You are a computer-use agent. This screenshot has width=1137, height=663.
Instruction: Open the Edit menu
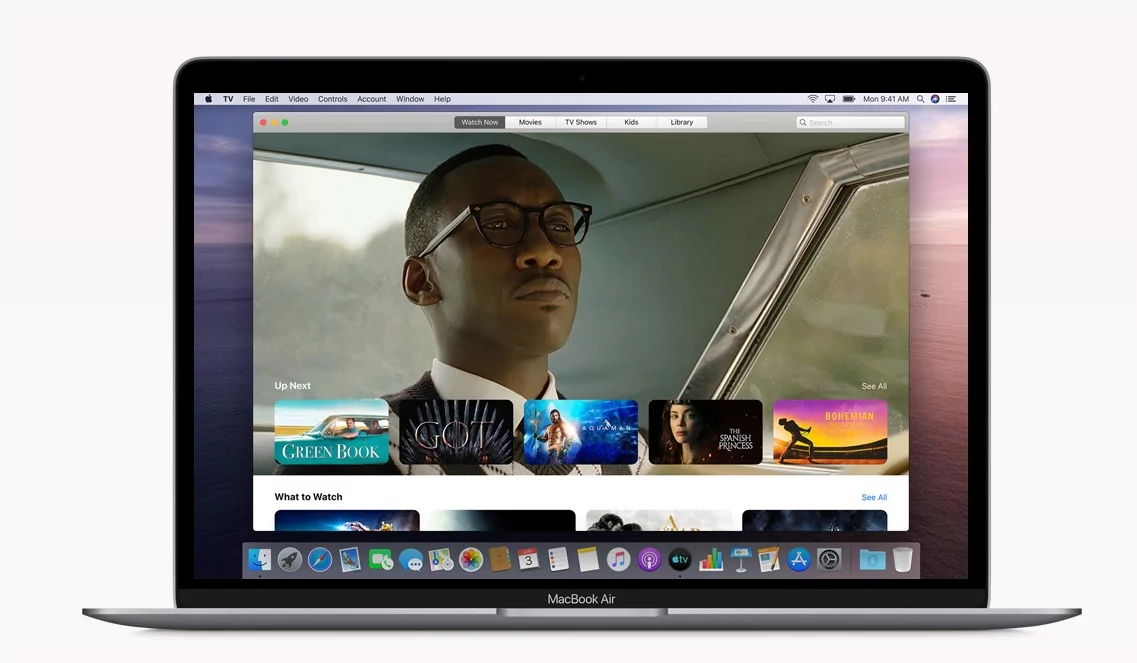coord(272,99)
